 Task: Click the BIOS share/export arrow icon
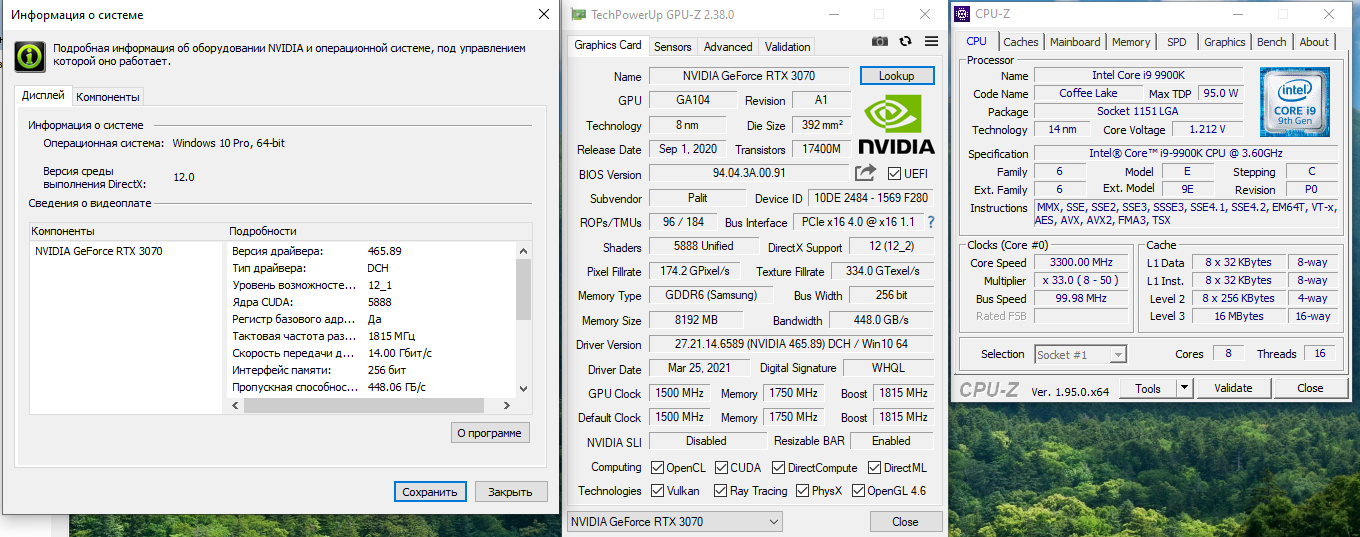865,173
